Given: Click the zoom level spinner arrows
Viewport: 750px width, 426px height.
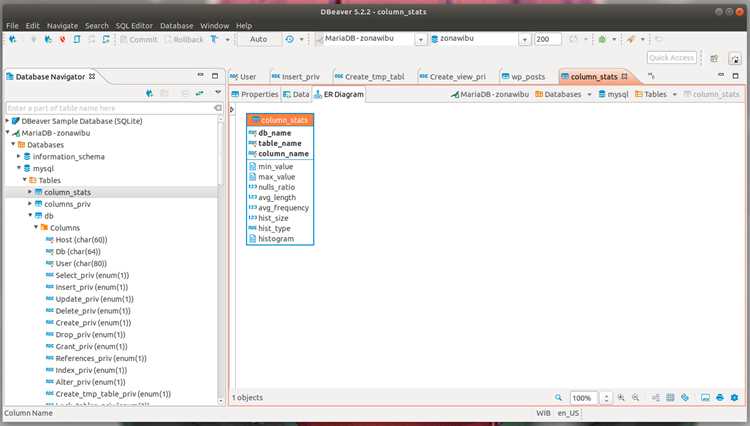Looking at the screenshot, I should pos(606,398).
